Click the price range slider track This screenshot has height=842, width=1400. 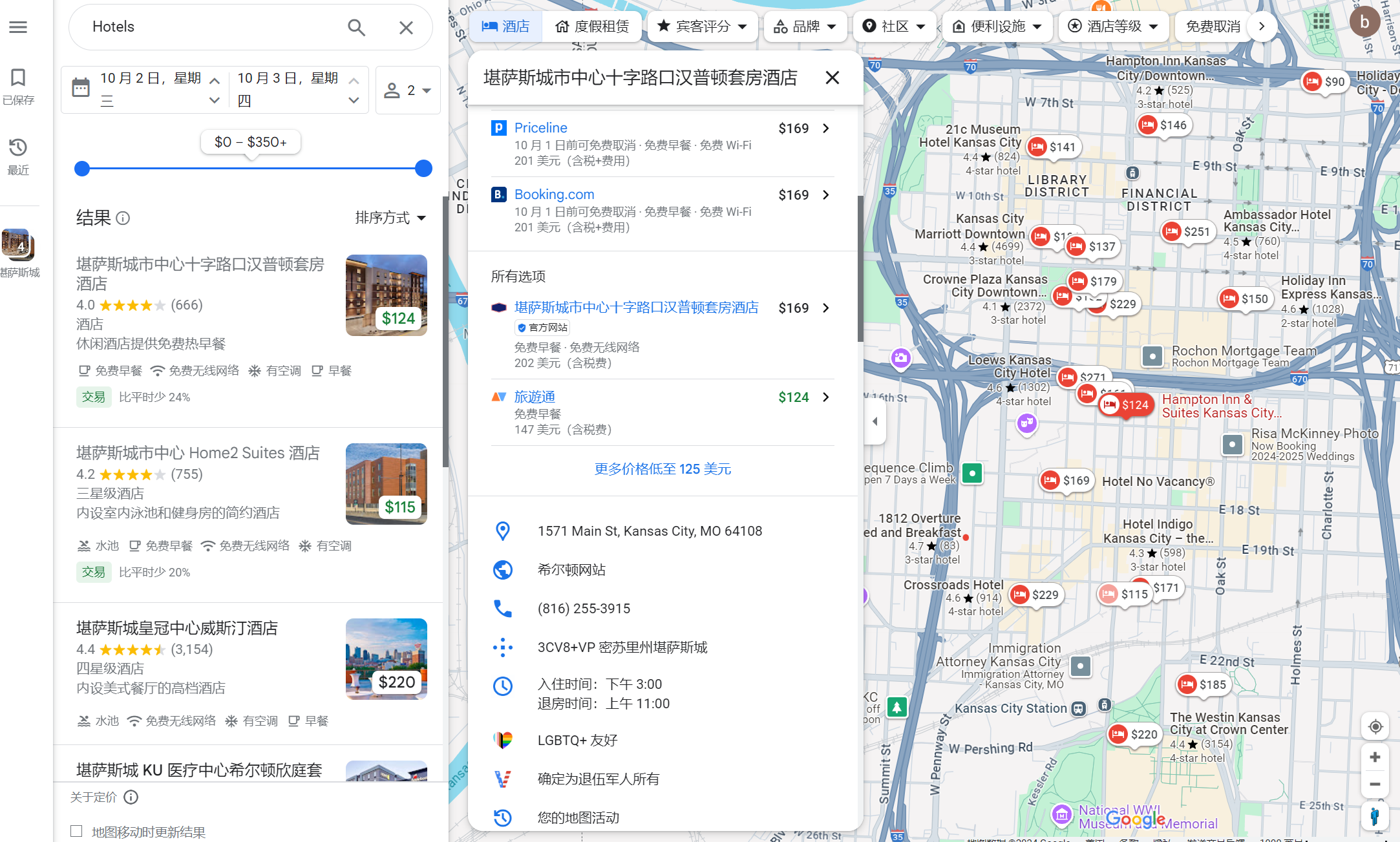(253, 169)
